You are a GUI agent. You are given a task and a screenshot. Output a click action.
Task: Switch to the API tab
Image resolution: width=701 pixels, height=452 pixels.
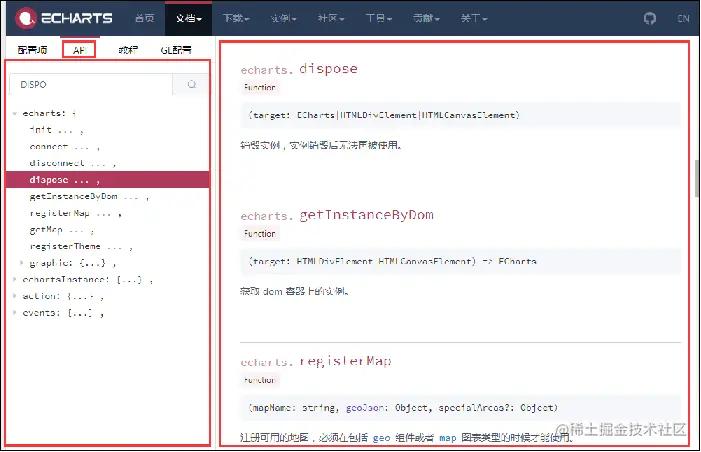coord(79,50)
